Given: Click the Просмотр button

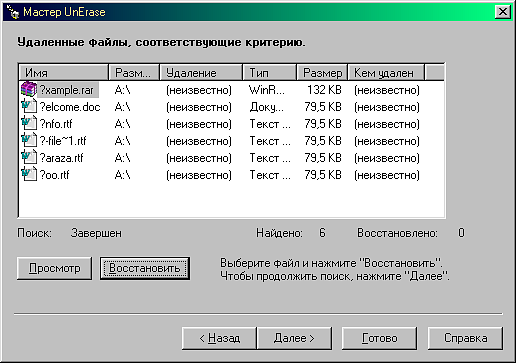Looking at the screenshot, I should click(x=54, y=268).
